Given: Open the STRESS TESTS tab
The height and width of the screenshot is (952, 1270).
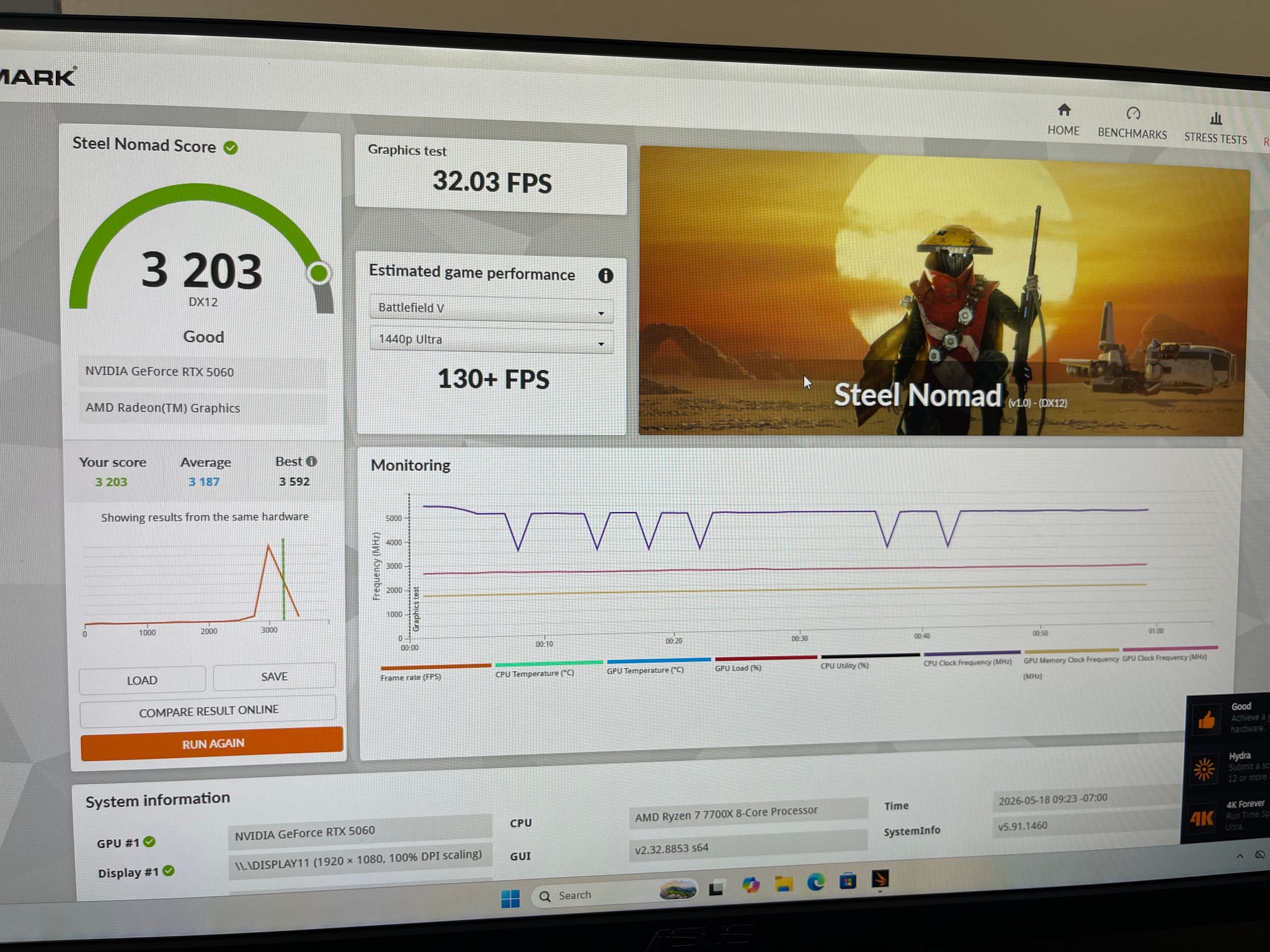Looking at the screenshot, I should (1215, 128).
